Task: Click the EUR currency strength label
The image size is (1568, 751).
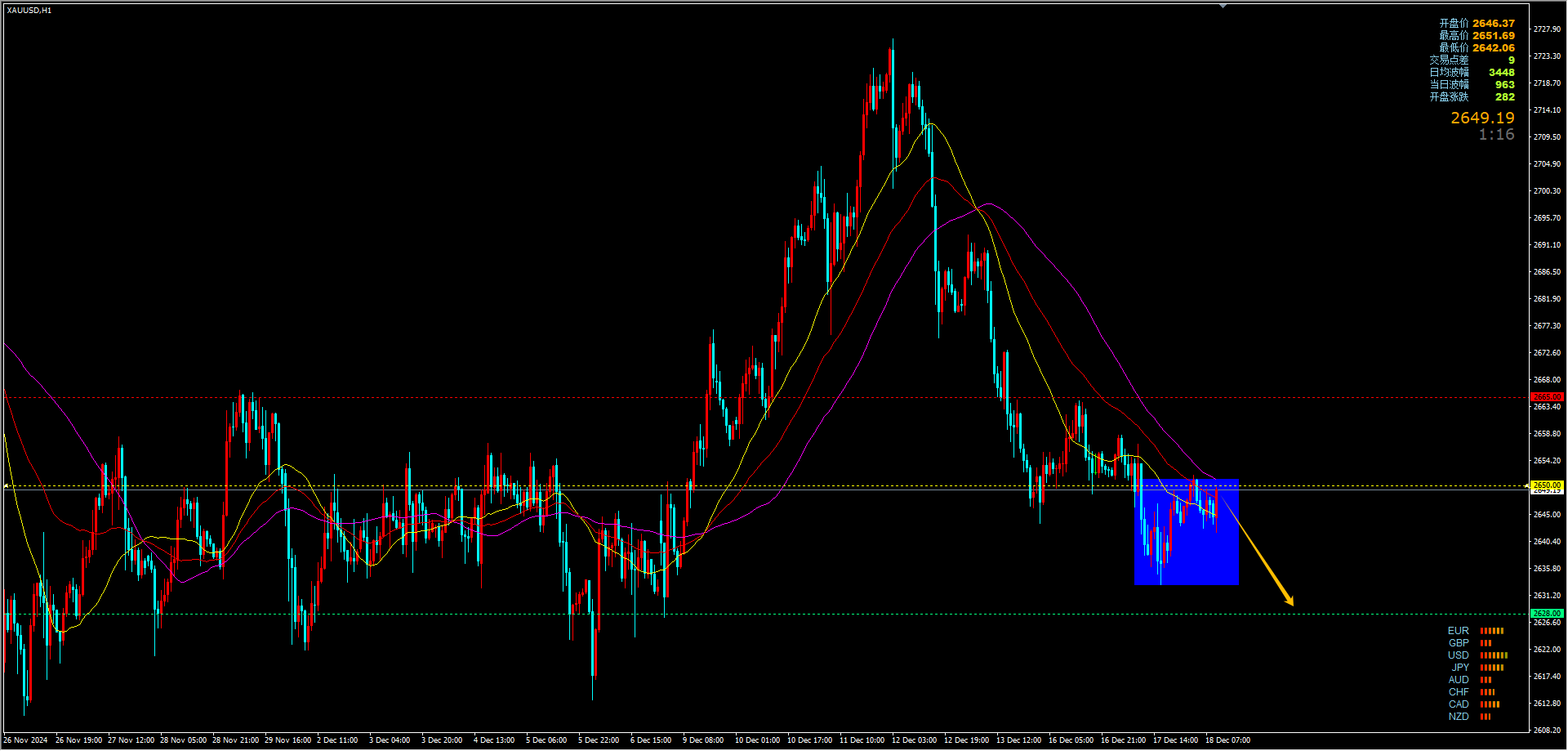Action: click(1458, 631)
